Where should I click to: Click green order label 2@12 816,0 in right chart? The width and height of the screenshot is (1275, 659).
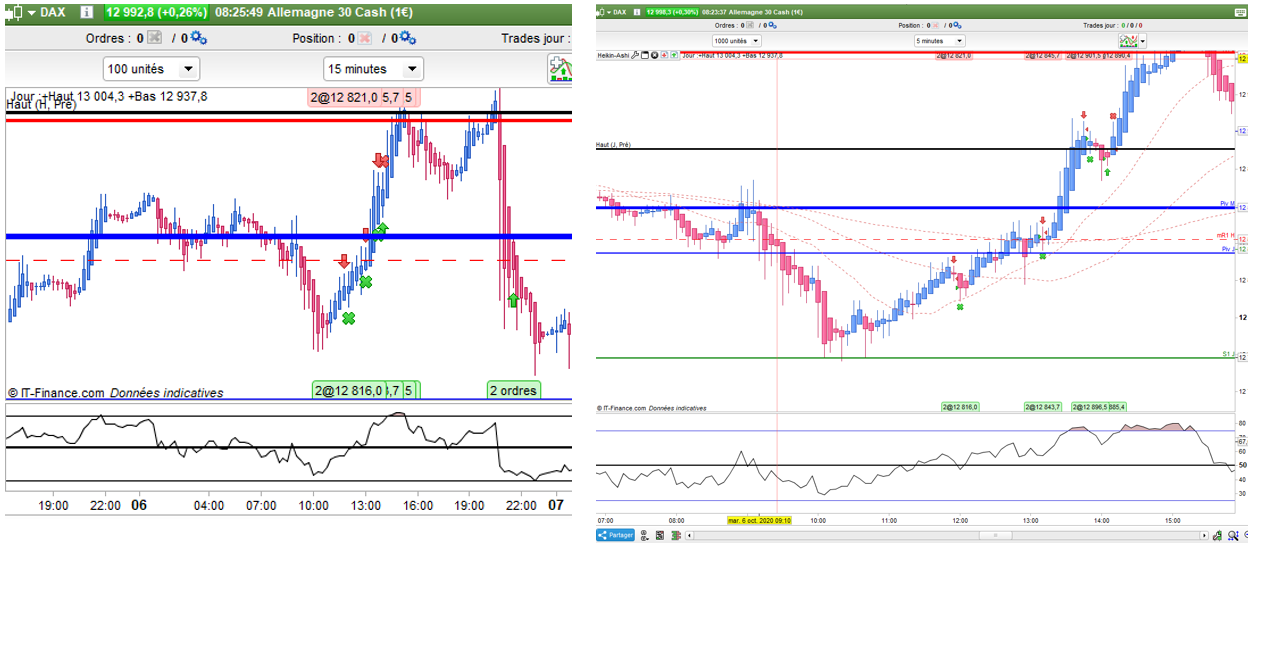click(960, 407)
